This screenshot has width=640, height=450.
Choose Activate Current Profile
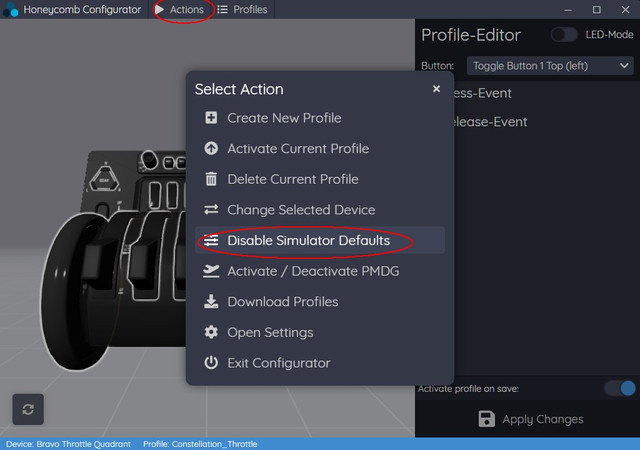pos(320,148)
